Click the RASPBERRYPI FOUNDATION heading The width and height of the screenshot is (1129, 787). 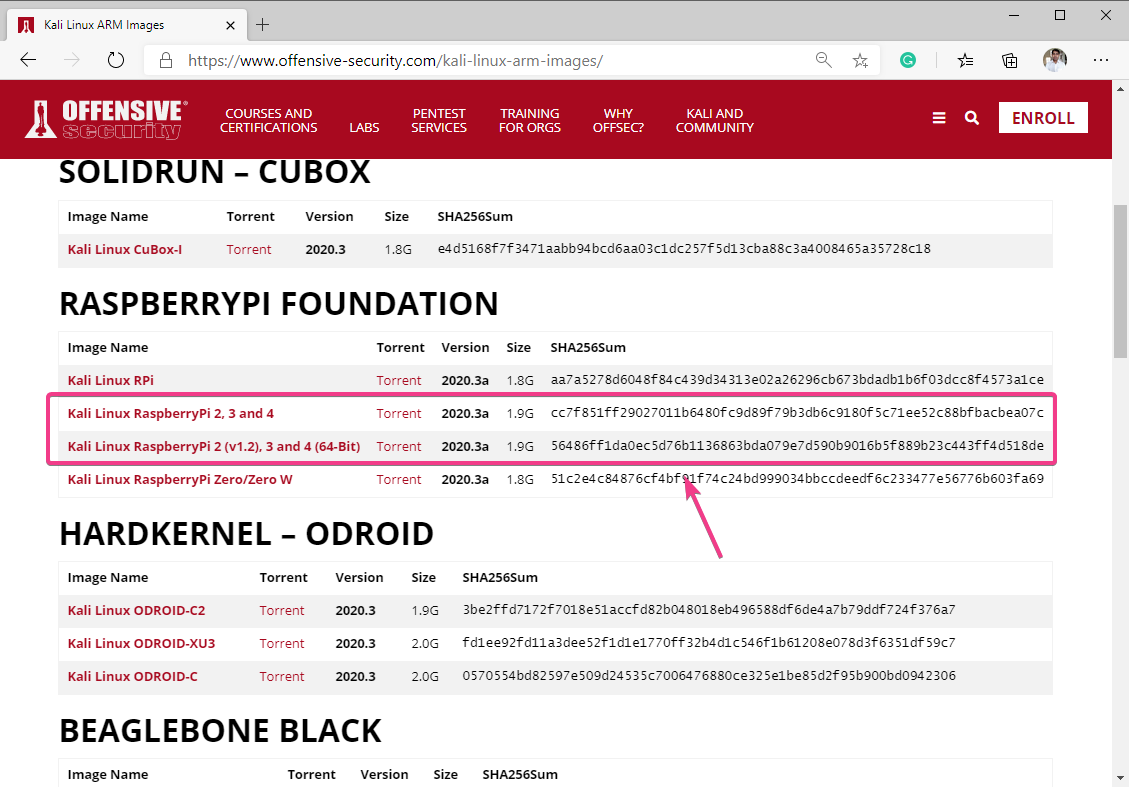pyautogui.click(x=279, y=305)
